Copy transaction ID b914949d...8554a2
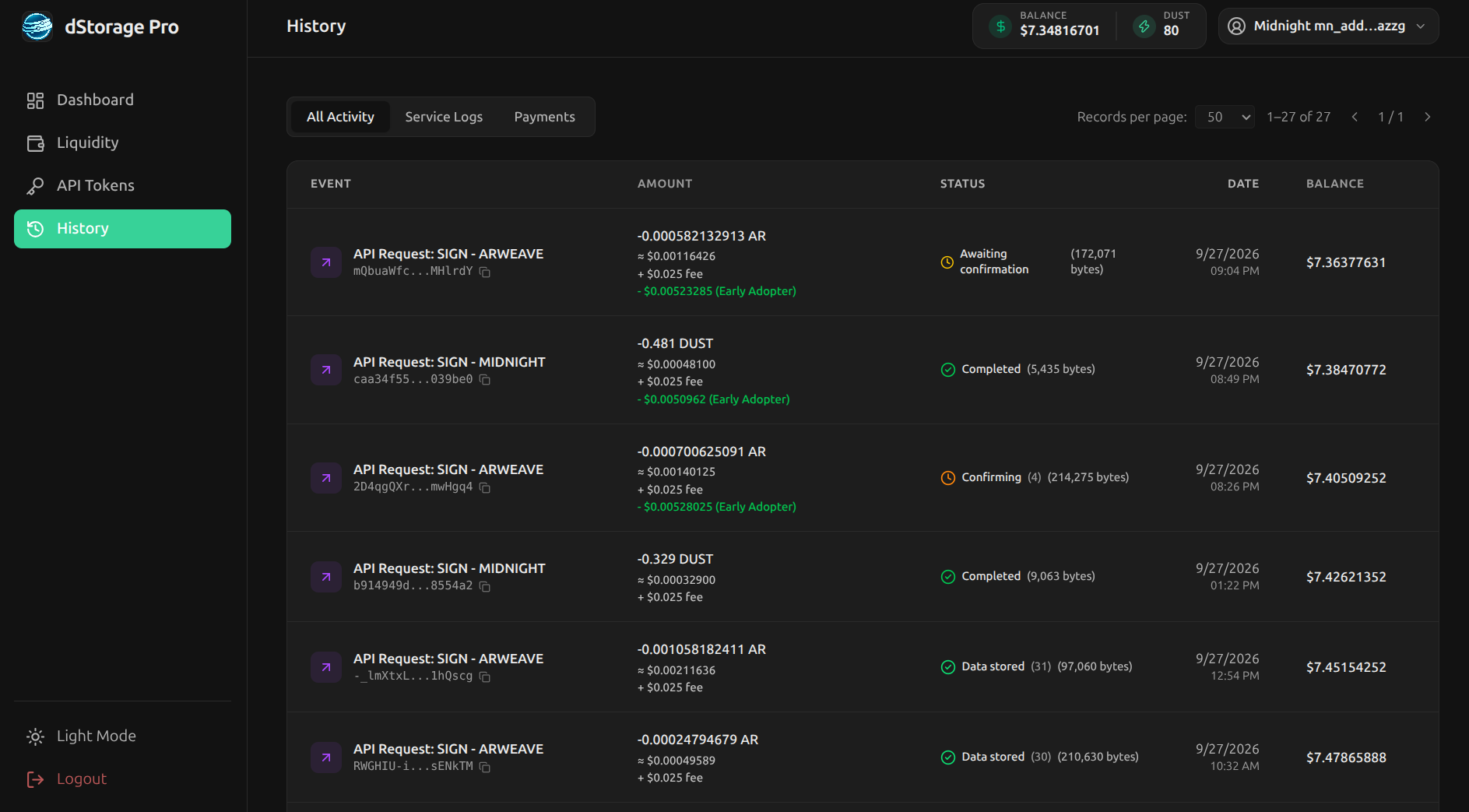This screenshot has width=1469, height=812. [x=484, y=586]
